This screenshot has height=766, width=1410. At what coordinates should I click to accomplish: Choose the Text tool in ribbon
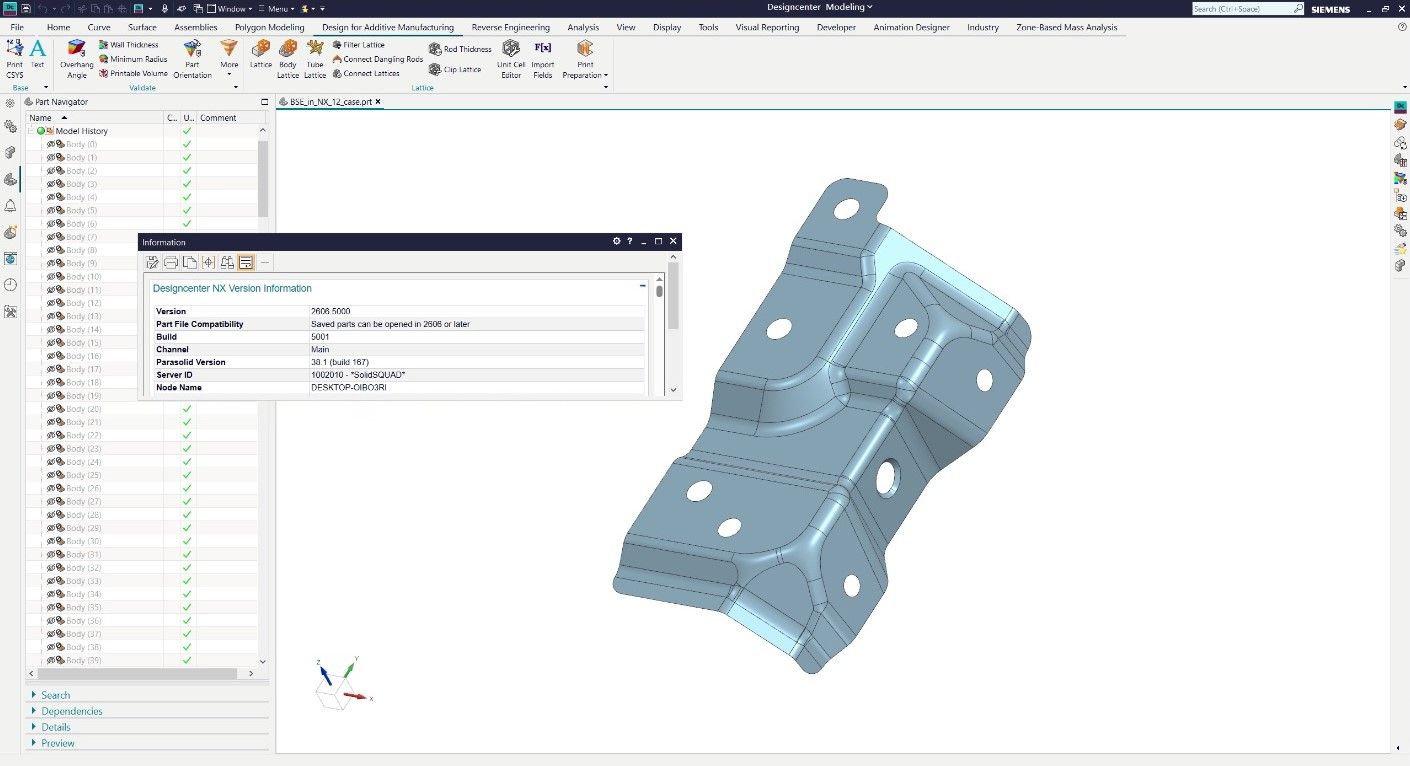pos(37,55)
